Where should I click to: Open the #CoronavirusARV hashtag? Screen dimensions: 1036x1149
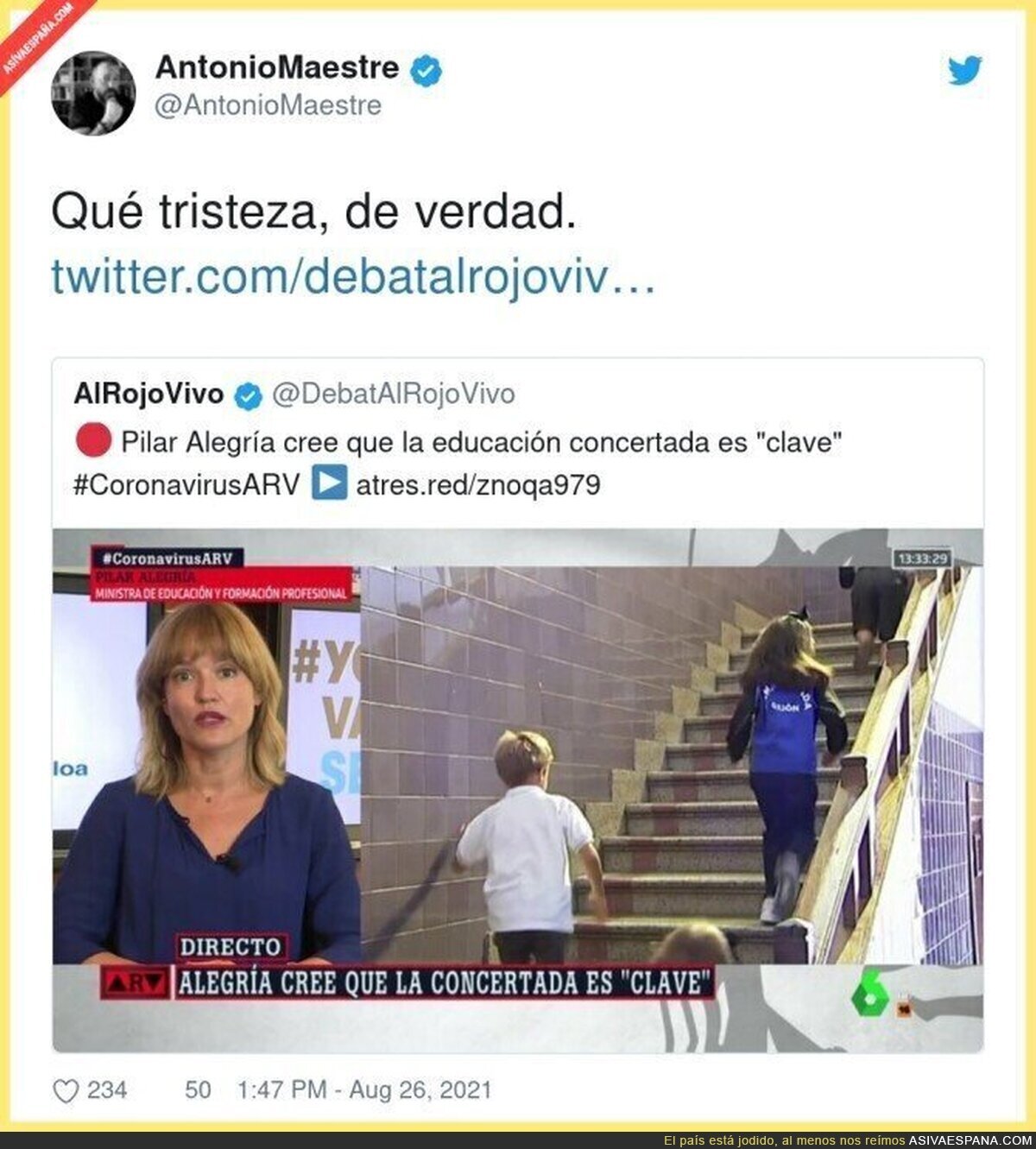pyautogui.click(x=186, y=484)
